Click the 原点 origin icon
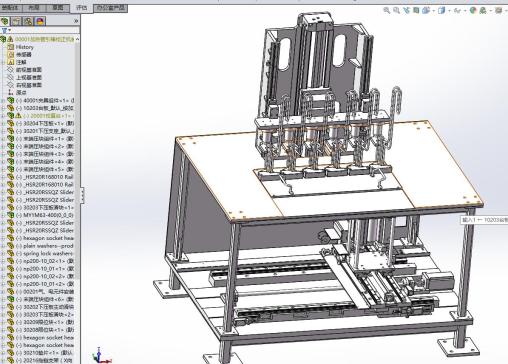This screenshot has height=364, width=508. 10,92
